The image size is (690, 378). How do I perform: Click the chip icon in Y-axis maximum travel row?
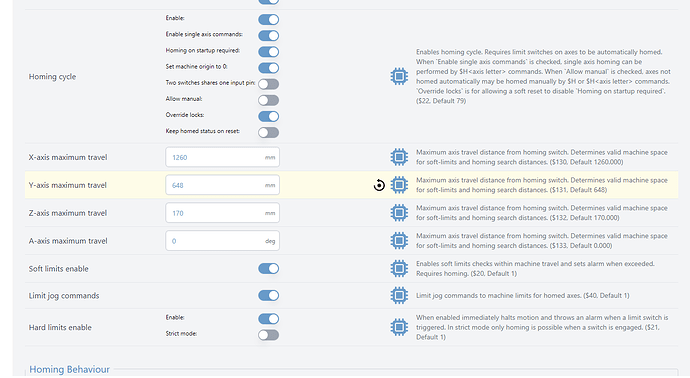pyautogui.click(x=399, y=185)
